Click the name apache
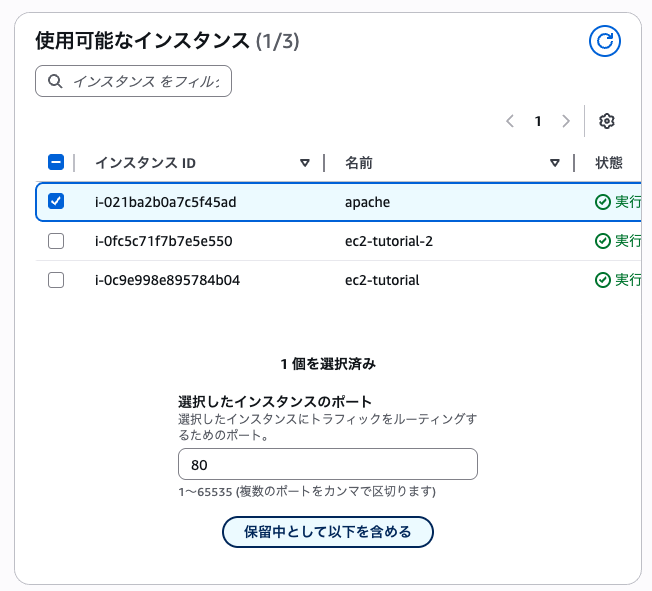Image resolution: width=652 pixels, height=591 pixels. tap(367, 203)
